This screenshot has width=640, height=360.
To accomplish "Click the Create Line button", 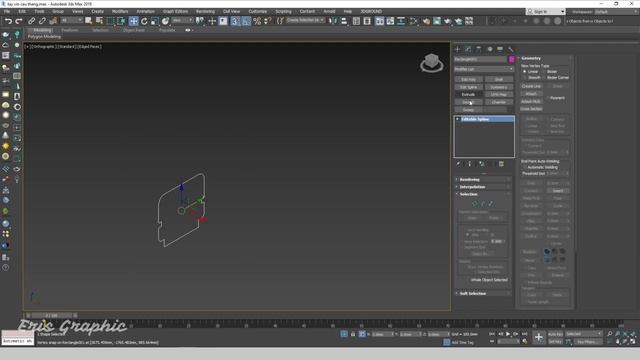I will coord(531,87).
